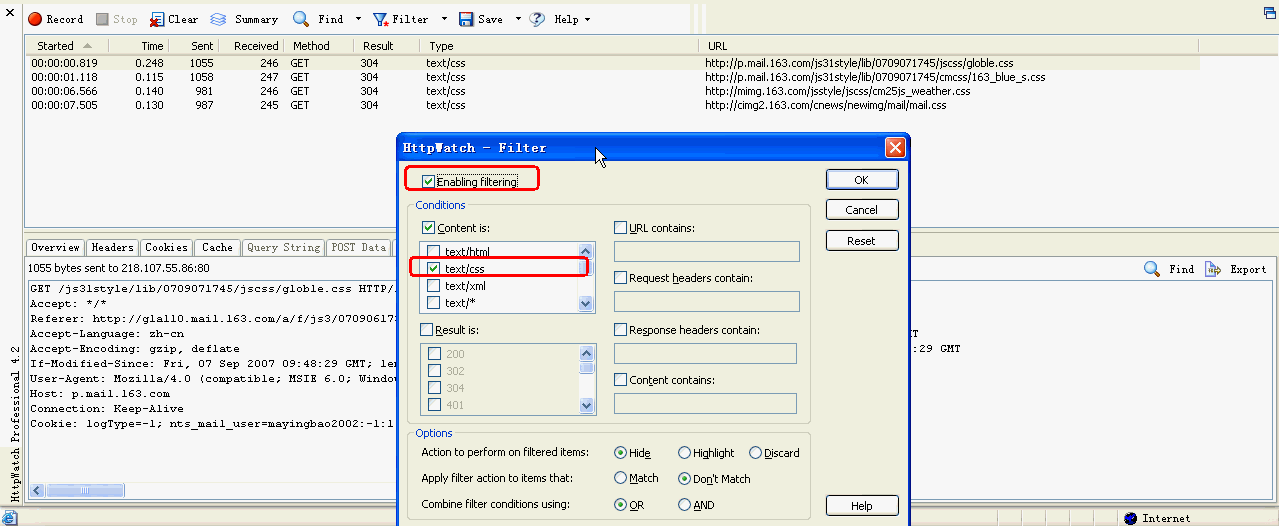Click the Clear log icon

pyautogui.click(x=157, y=19)
